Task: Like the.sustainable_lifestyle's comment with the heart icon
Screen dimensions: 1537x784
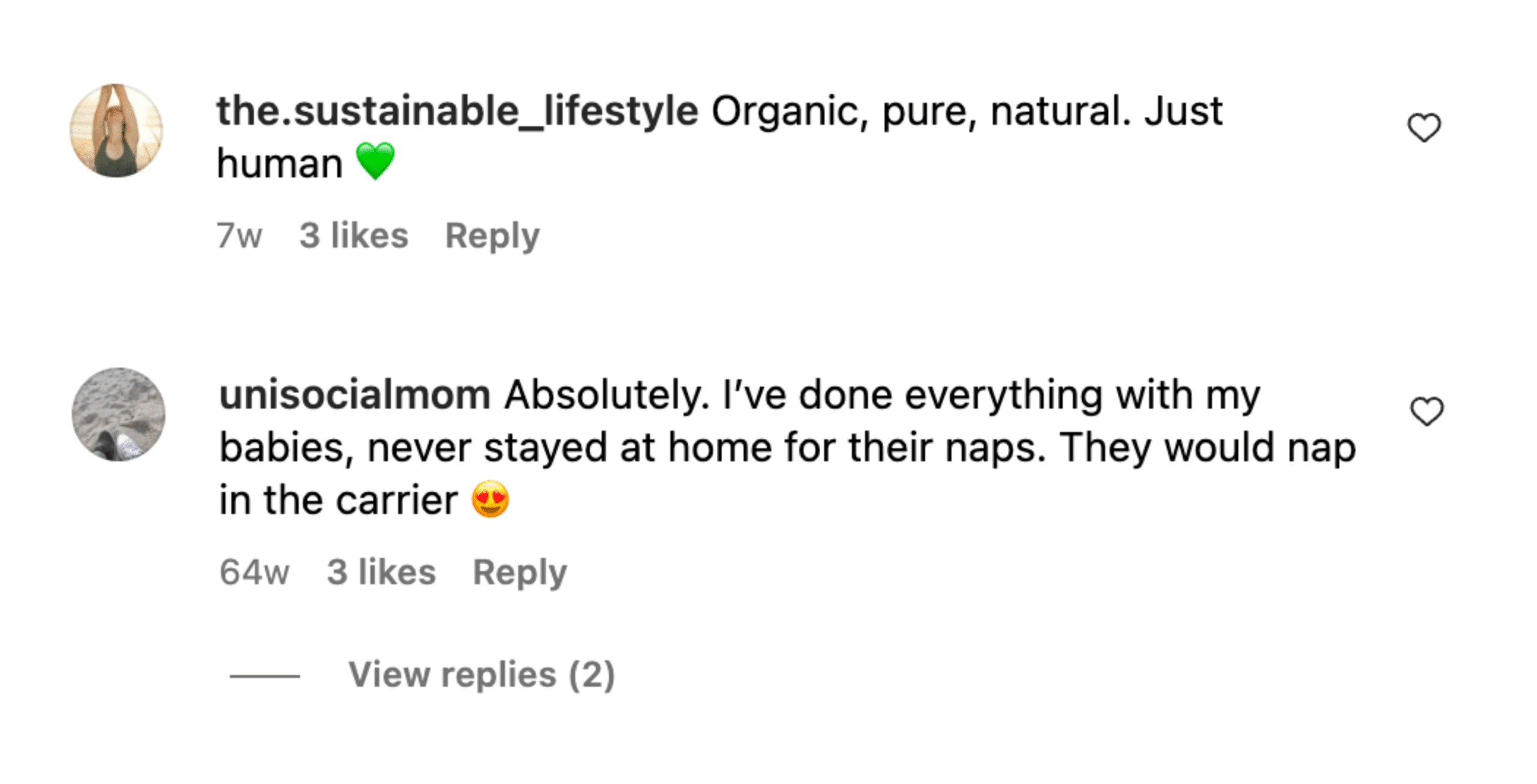Action: 1424,127
